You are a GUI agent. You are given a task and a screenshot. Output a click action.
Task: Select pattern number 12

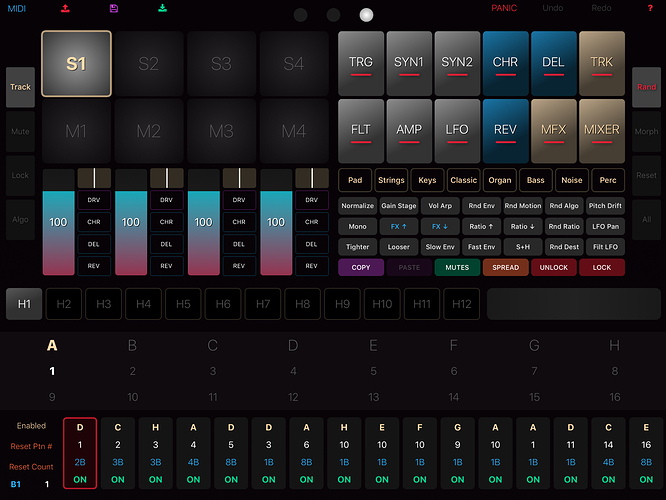coord(293,397)
